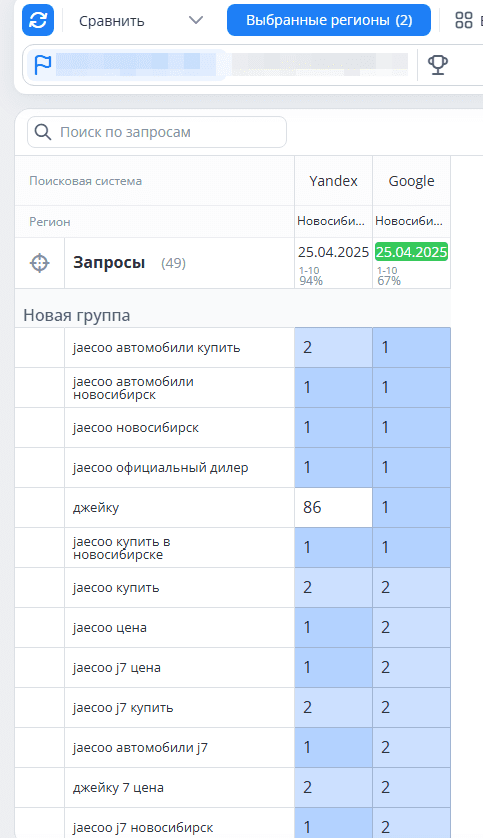Image resolution: width=483 pixels, height=838 pixels.
Task: Click the blue refresh icon button
Action: click(x=38, y=20)
